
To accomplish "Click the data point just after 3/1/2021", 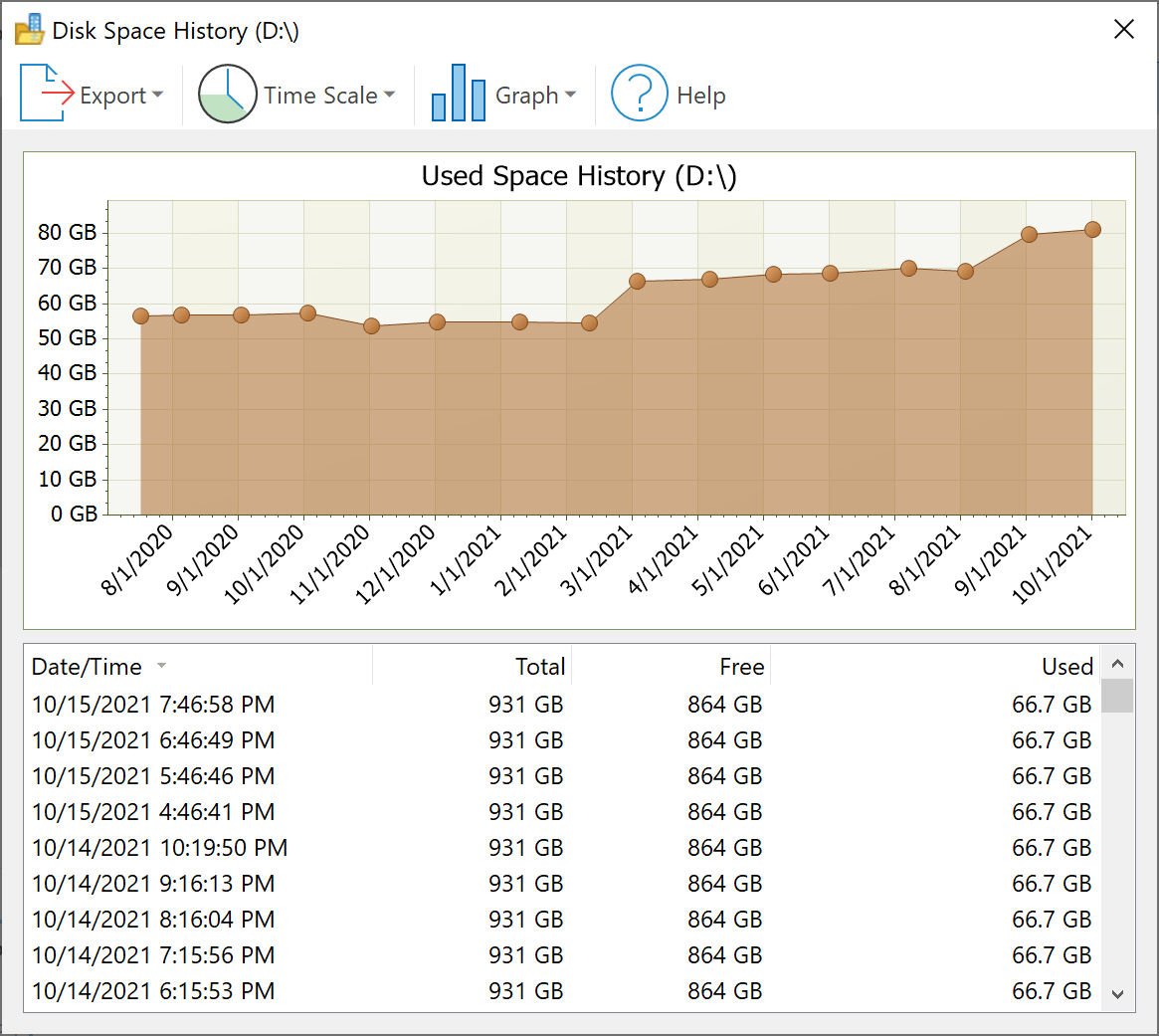I will click(637, 281).
